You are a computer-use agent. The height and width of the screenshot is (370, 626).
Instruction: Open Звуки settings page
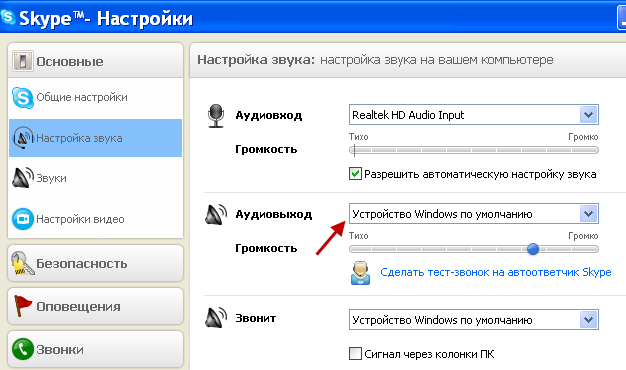pyautogui.click(x=95, y=178)
